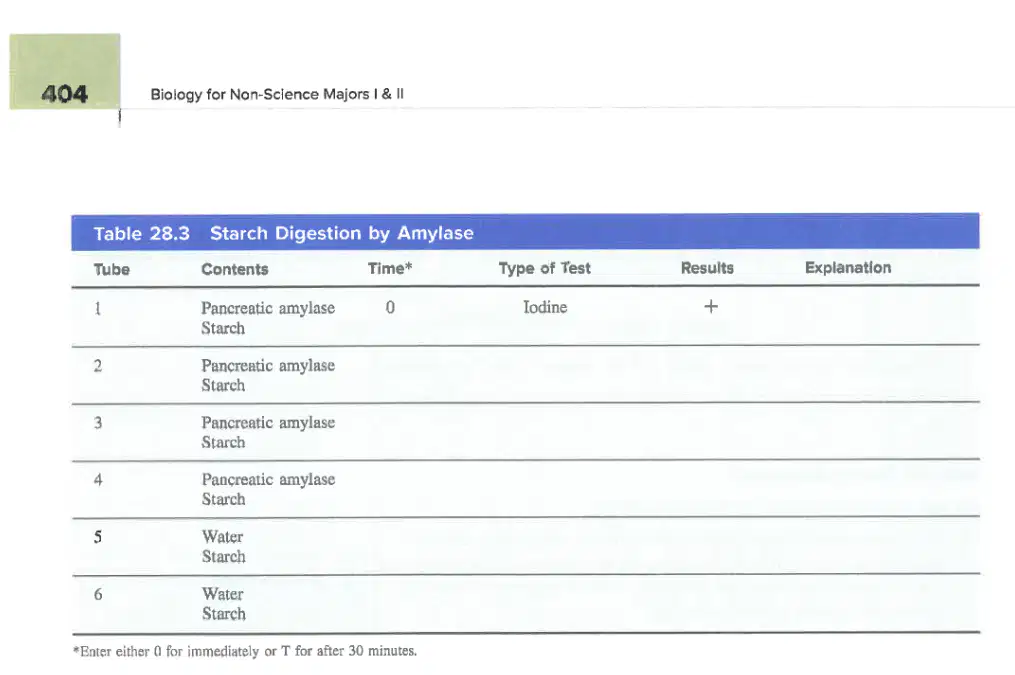This screenshot has height=675, width=1015.
Task: Click 'Water' in tube 6 row
Action: 223,594
